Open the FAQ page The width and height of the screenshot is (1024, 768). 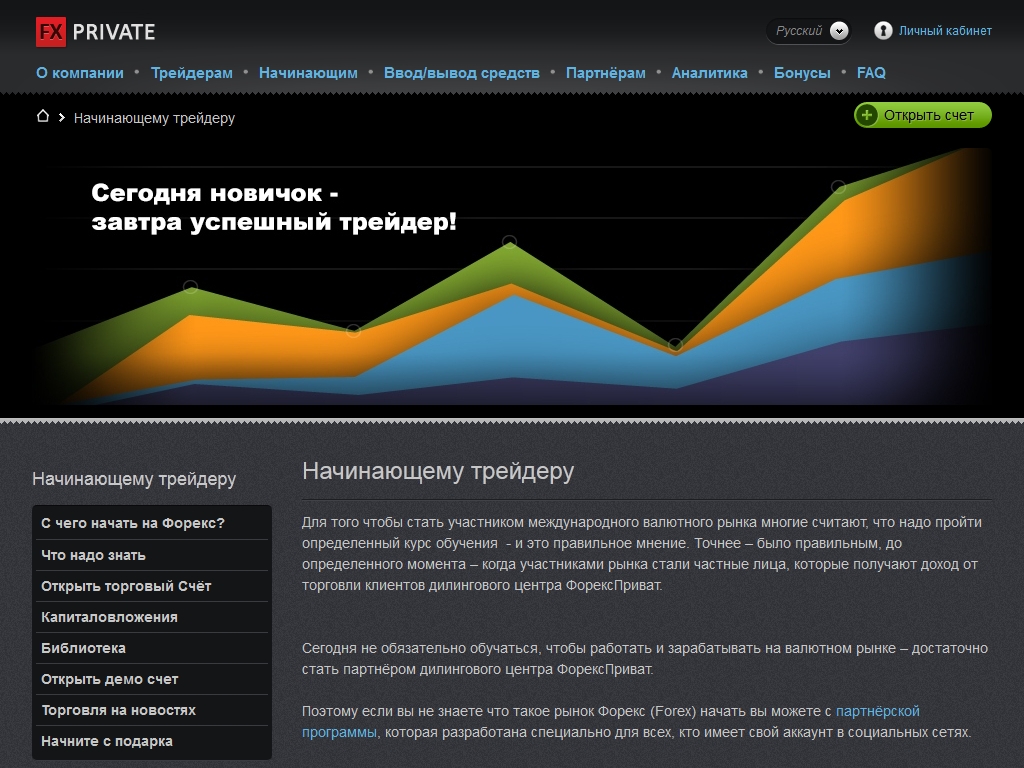click(x=871, y=73)
